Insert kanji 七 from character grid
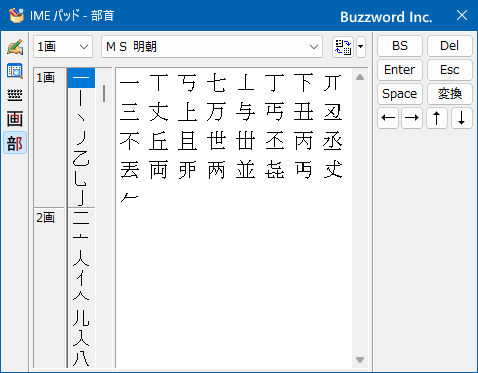Viewport: 478px width, 373px height. point(216,83)
